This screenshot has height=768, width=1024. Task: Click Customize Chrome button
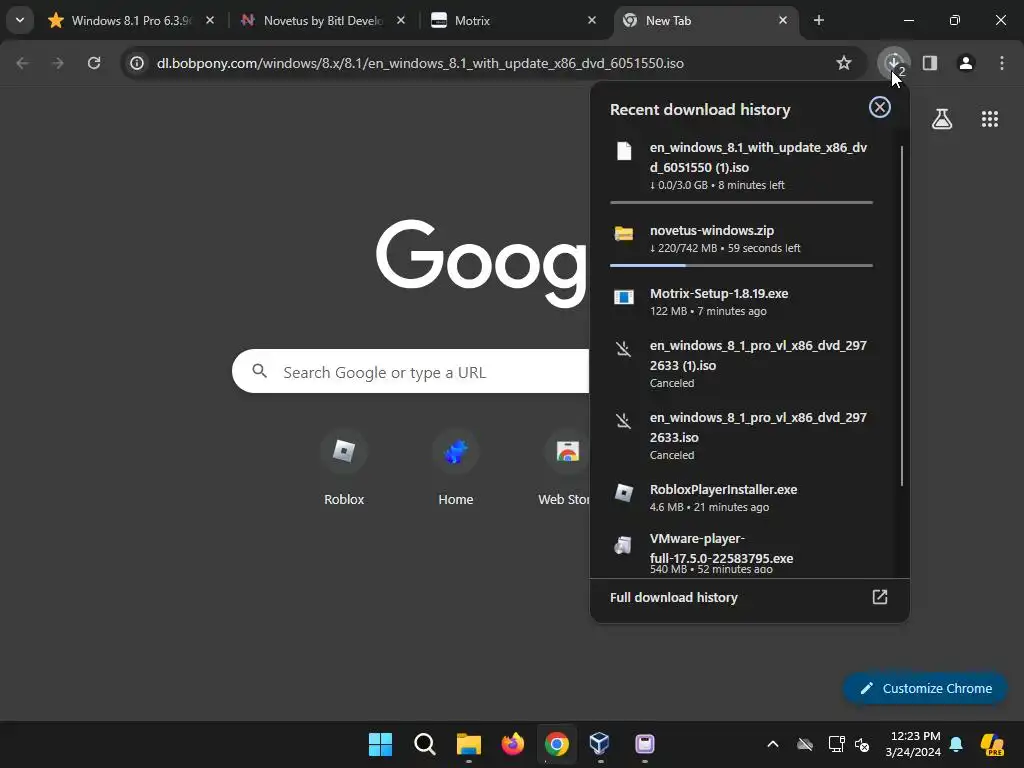click(x=925, y=688)
